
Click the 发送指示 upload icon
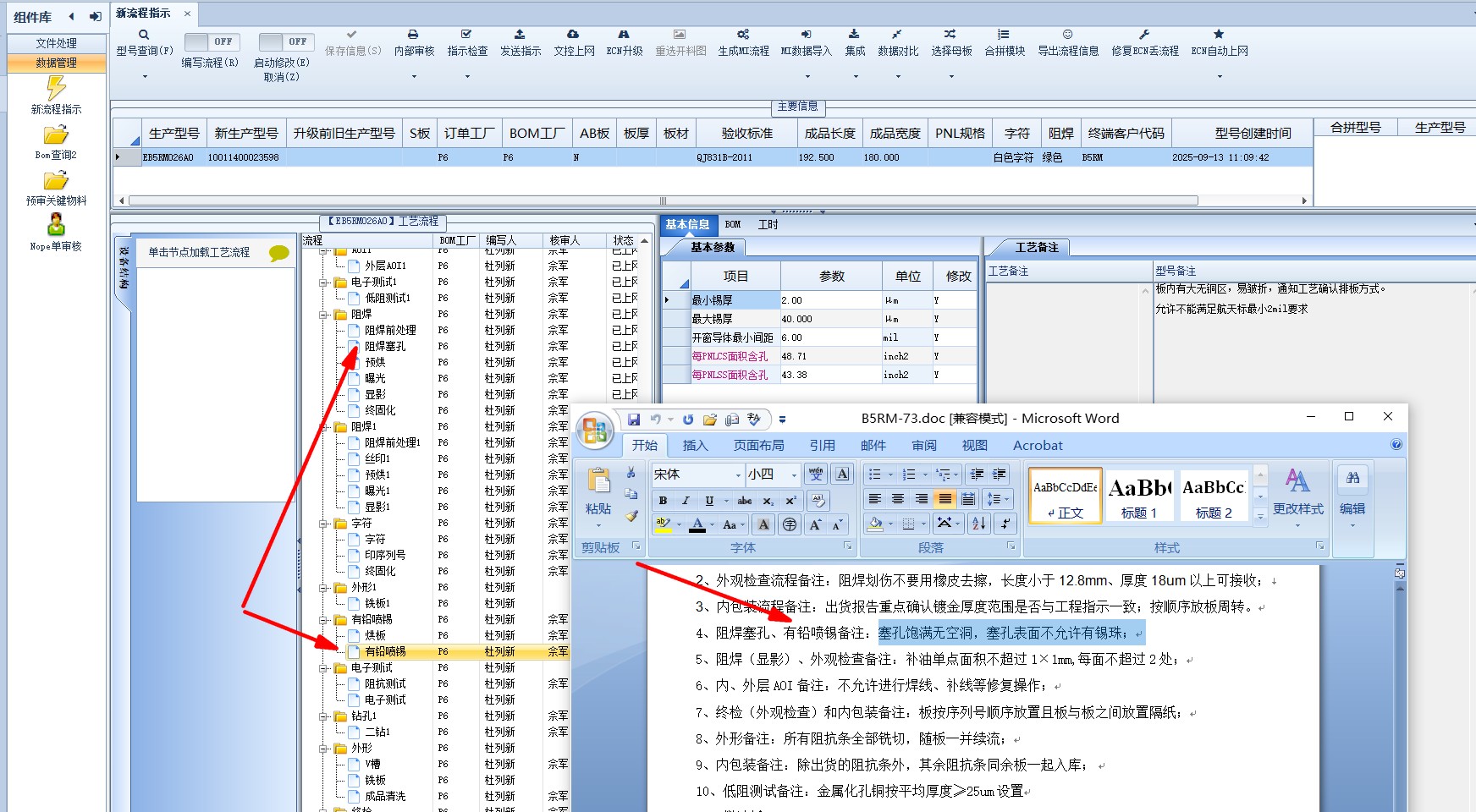520,35
